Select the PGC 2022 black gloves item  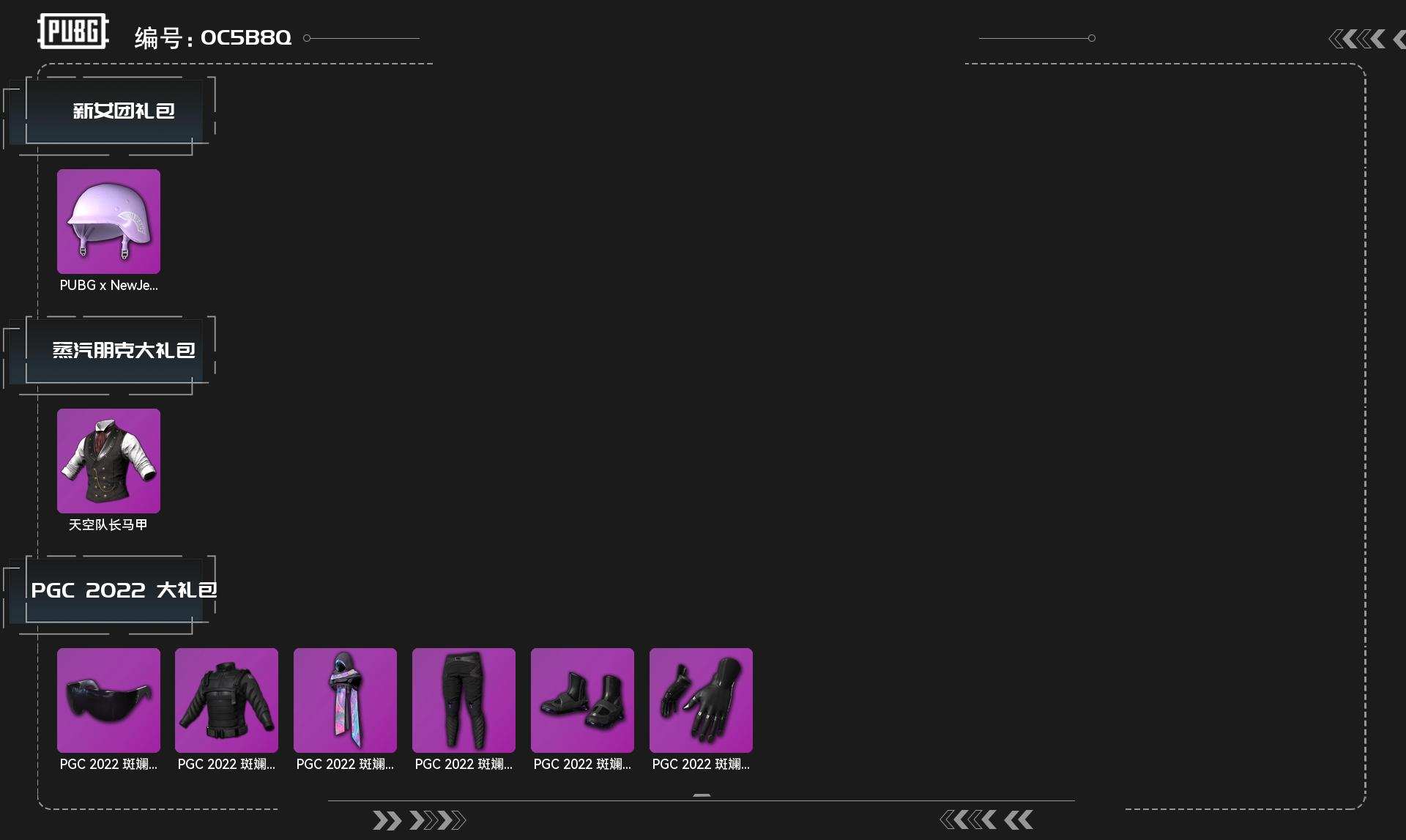tap(701, 700)
